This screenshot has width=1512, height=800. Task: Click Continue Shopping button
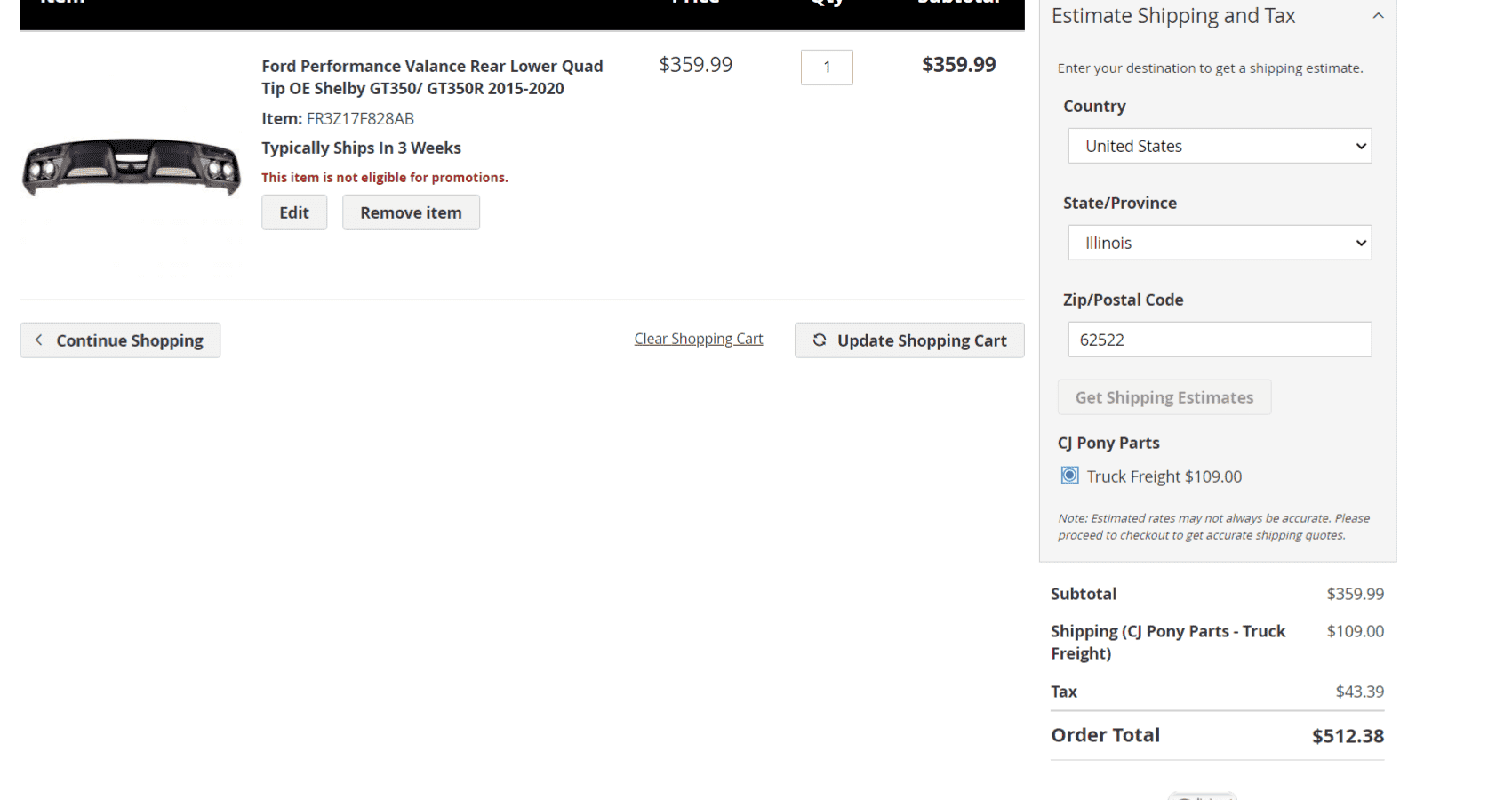point(120,340)
